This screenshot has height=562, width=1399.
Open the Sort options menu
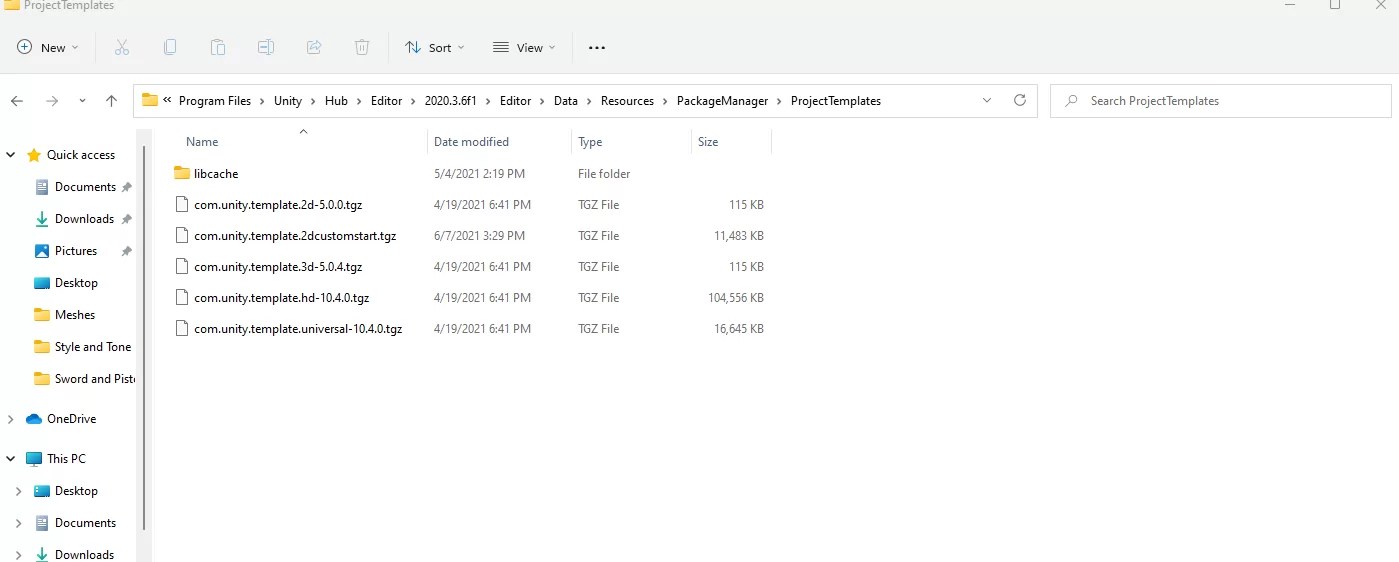pos(435,47)
